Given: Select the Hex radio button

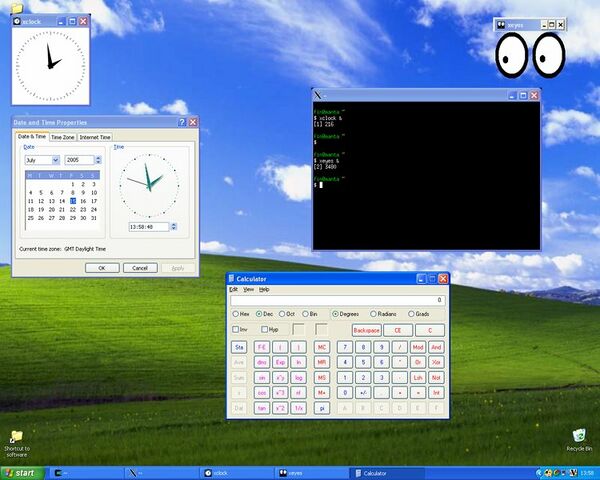Looking at the screenshot, I should (x=235, y=313).
